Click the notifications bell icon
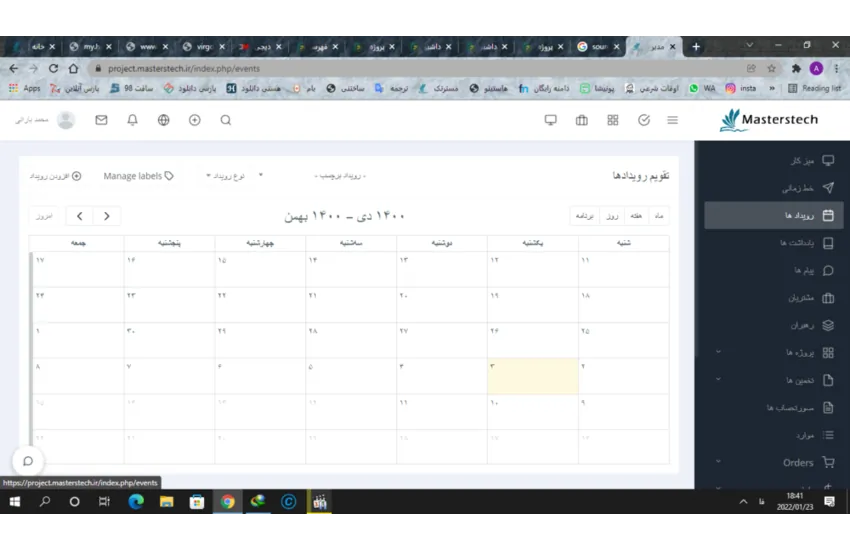Screen dimensions: 850x550 [132, 120]
